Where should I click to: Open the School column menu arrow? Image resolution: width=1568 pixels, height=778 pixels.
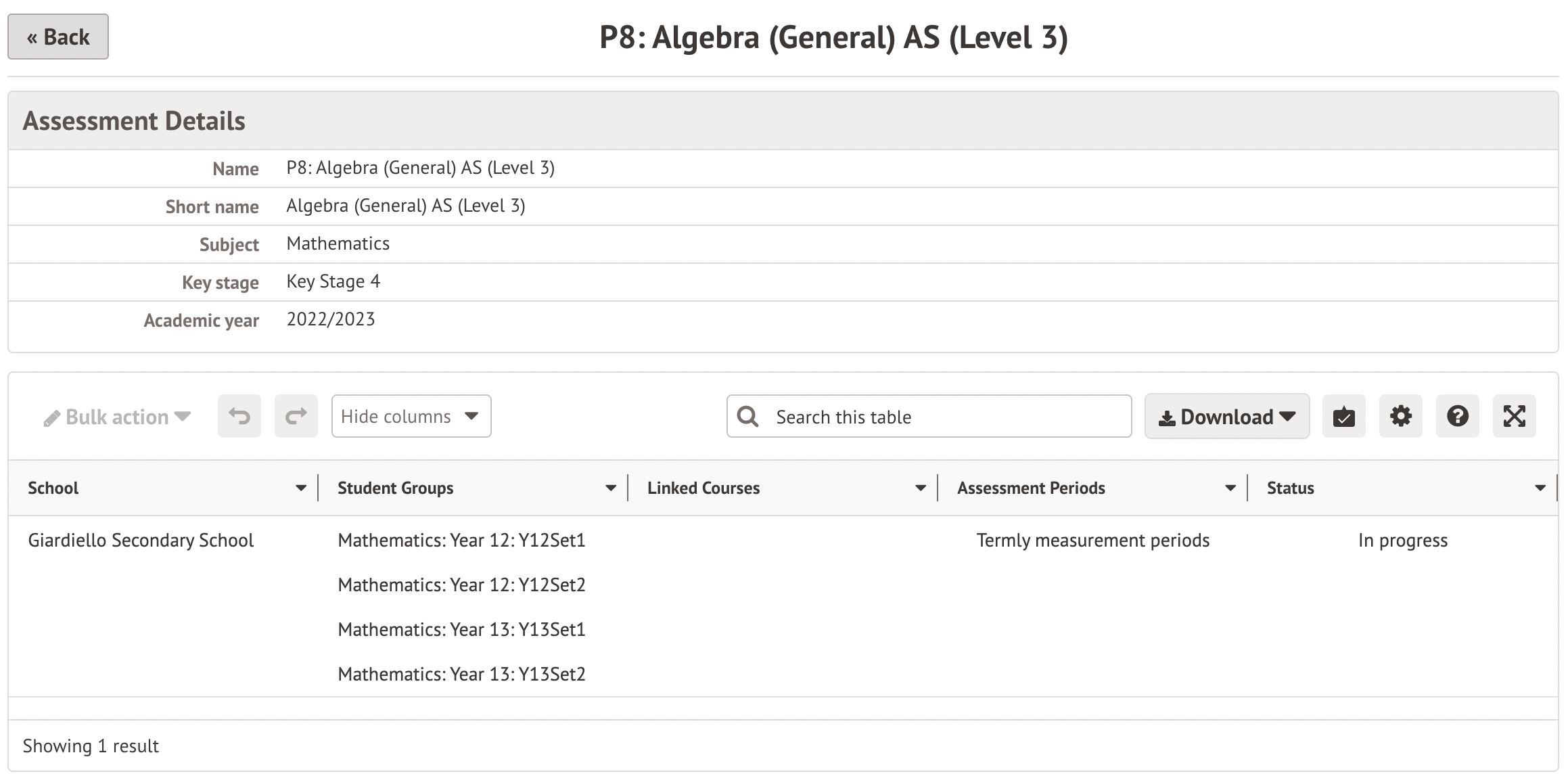tap(301, 488)
